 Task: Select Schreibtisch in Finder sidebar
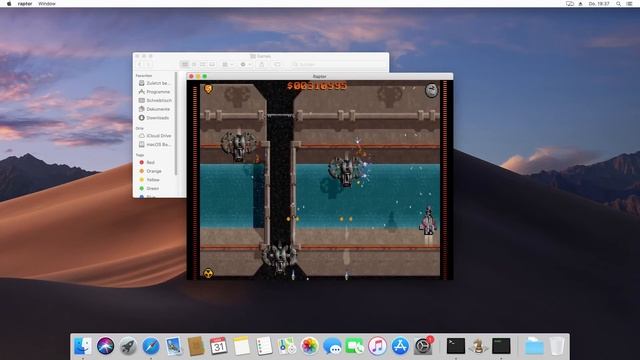[x=155, y=100]
